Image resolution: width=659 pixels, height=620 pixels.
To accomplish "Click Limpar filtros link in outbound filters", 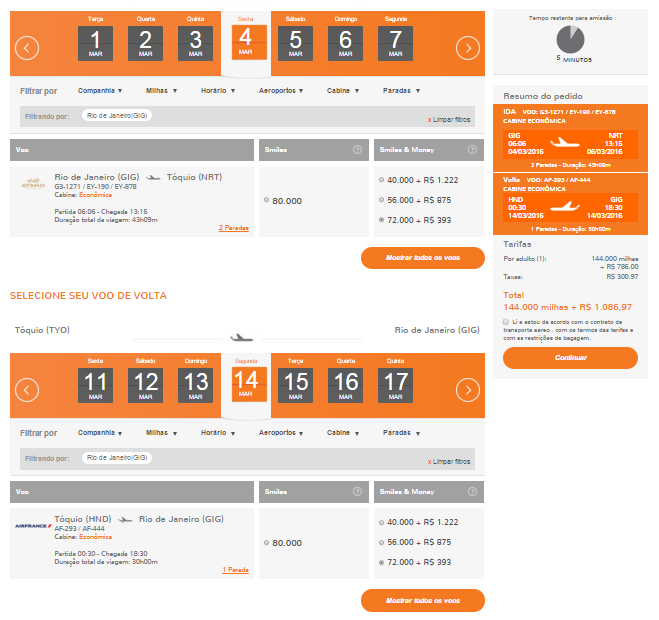I will (x=449, y=119).
